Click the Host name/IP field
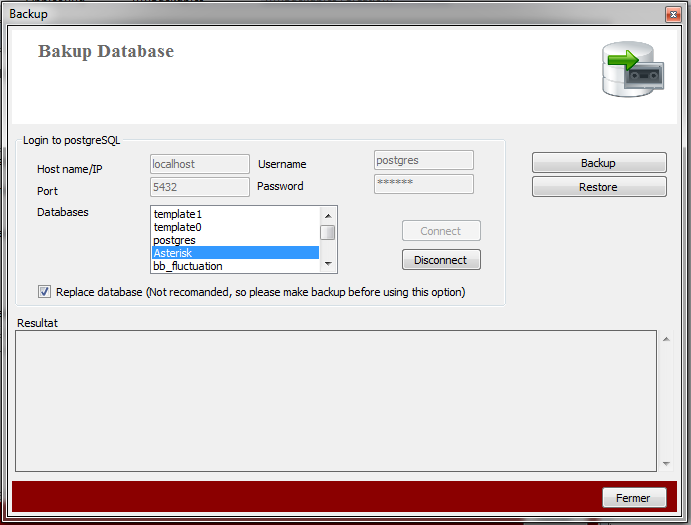Viewport: 691px width, 525px height. pos(199,164)
